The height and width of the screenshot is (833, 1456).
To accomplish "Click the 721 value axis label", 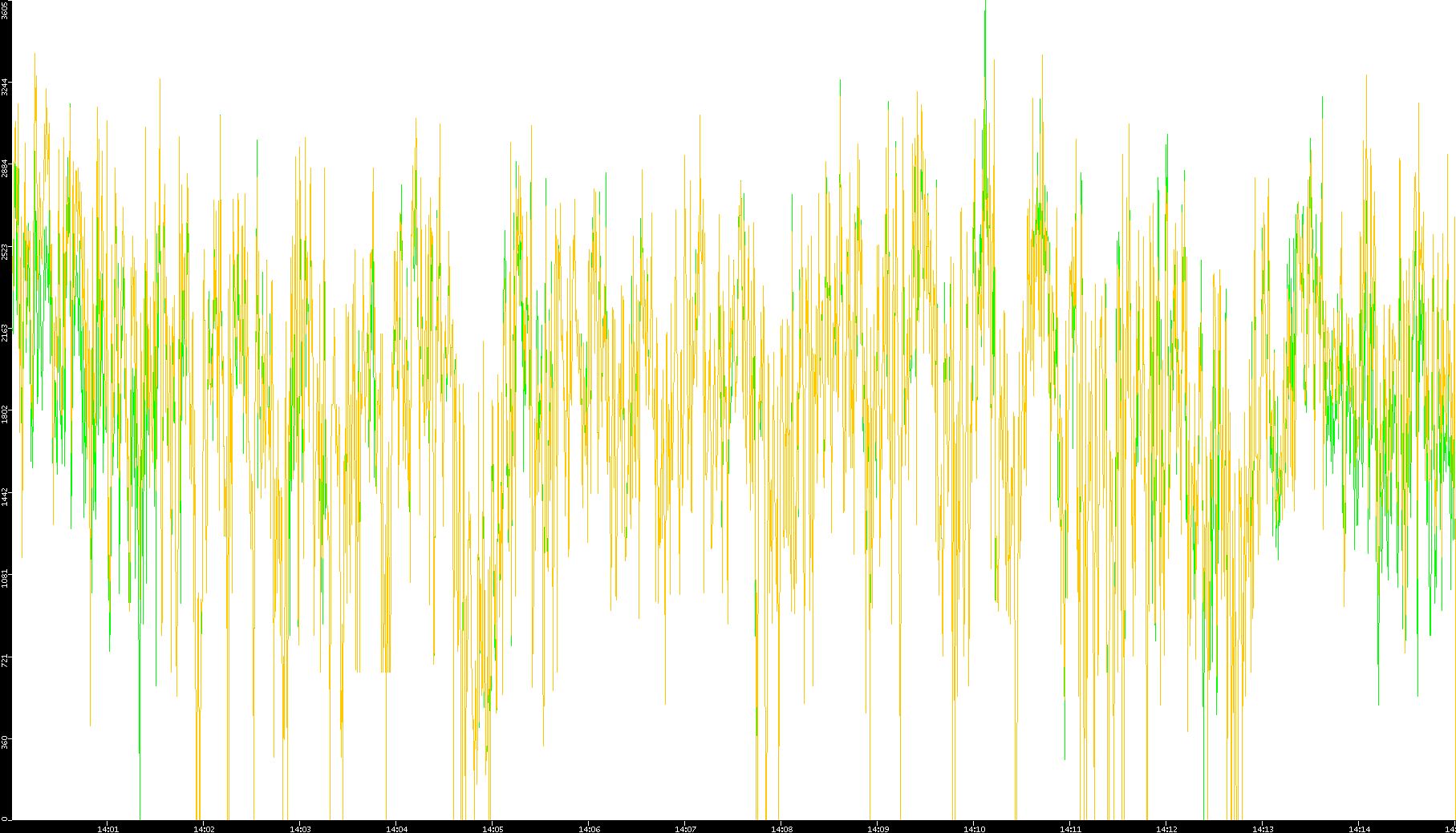I will tap(5, 660).
